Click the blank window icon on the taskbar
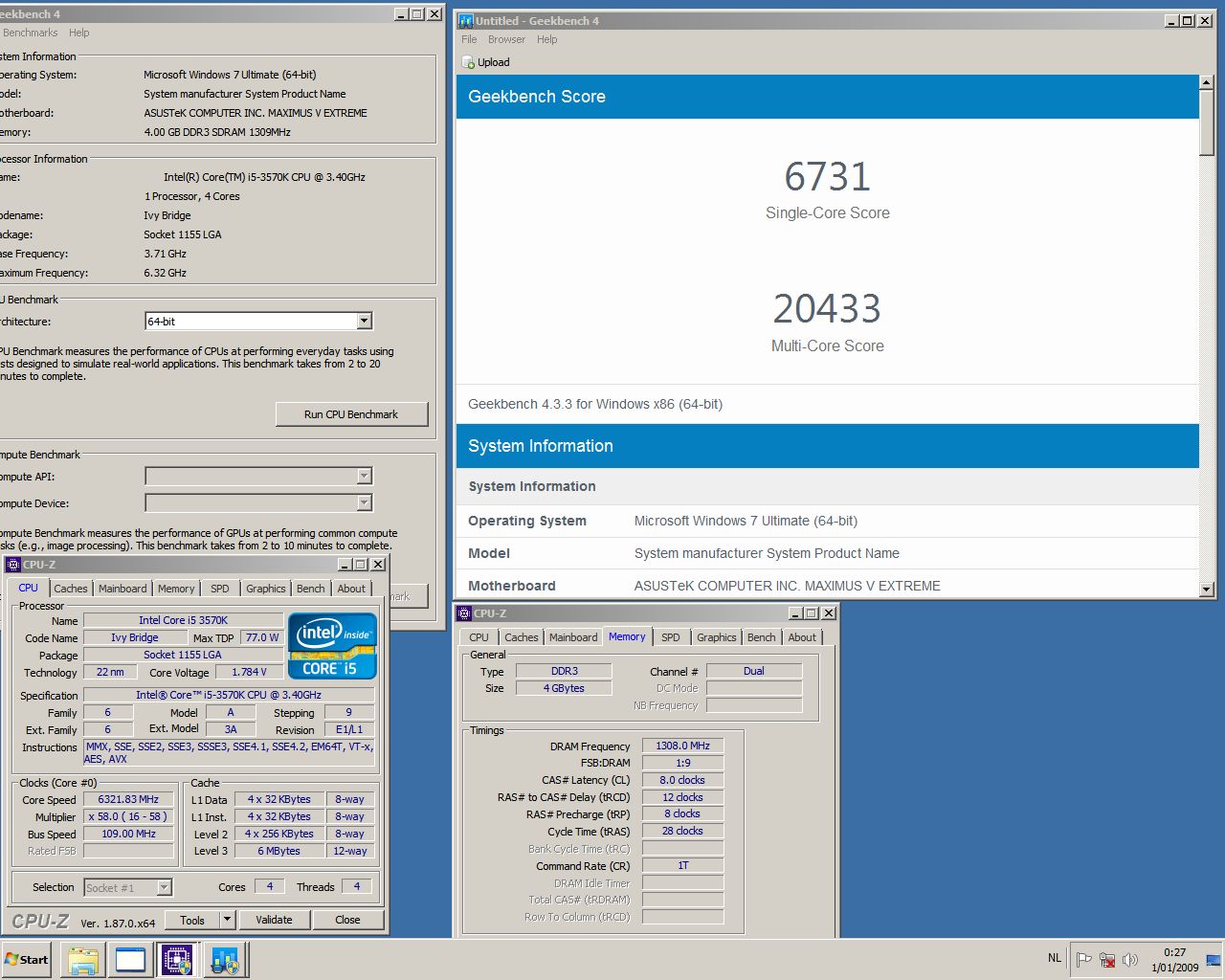This screenshot has height=980, width=1225. click(130, 960)
